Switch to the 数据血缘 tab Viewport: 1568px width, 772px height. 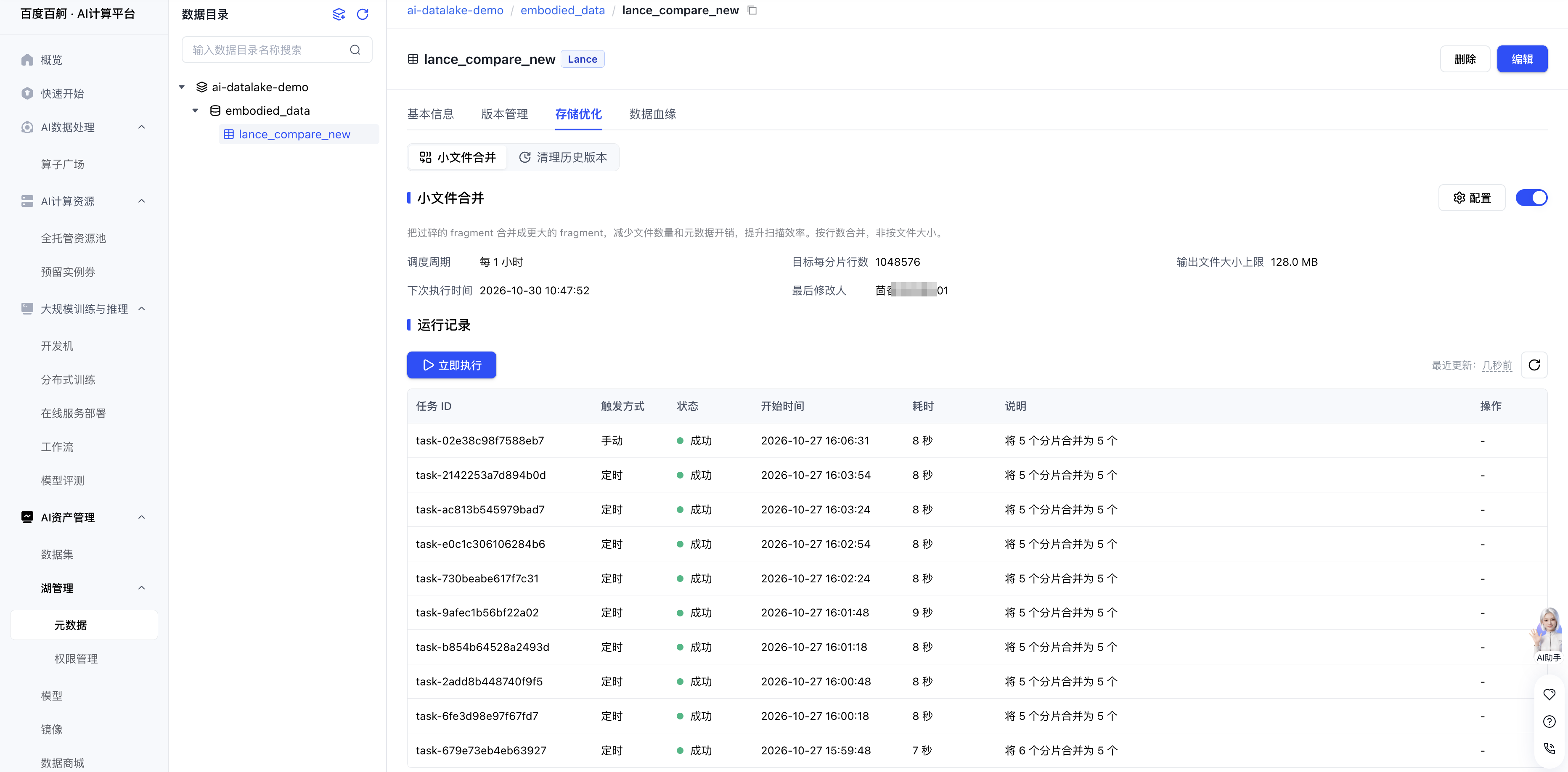point(652,114)
